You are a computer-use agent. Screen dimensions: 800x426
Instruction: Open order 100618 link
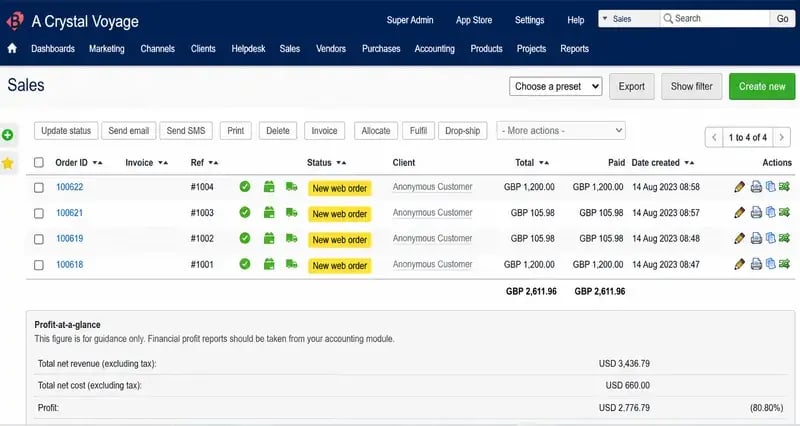tap(69, 264)
